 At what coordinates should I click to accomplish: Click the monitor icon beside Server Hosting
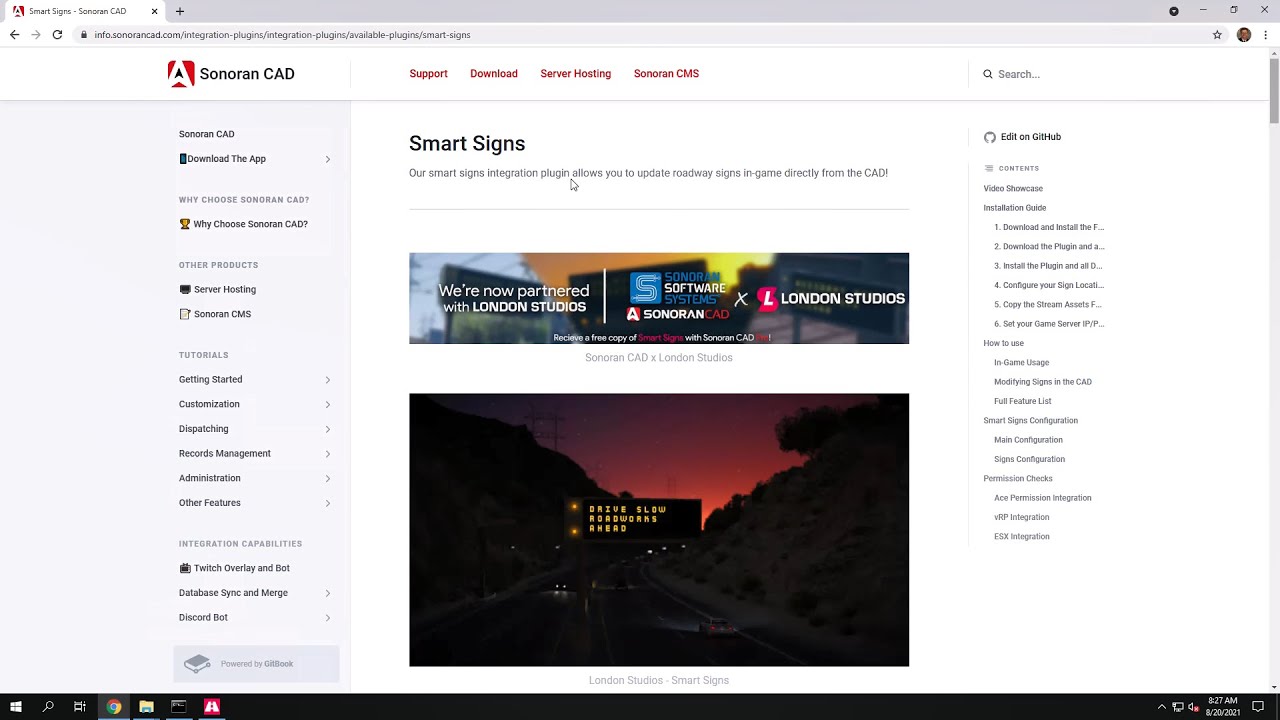click(x=184, y=290)
